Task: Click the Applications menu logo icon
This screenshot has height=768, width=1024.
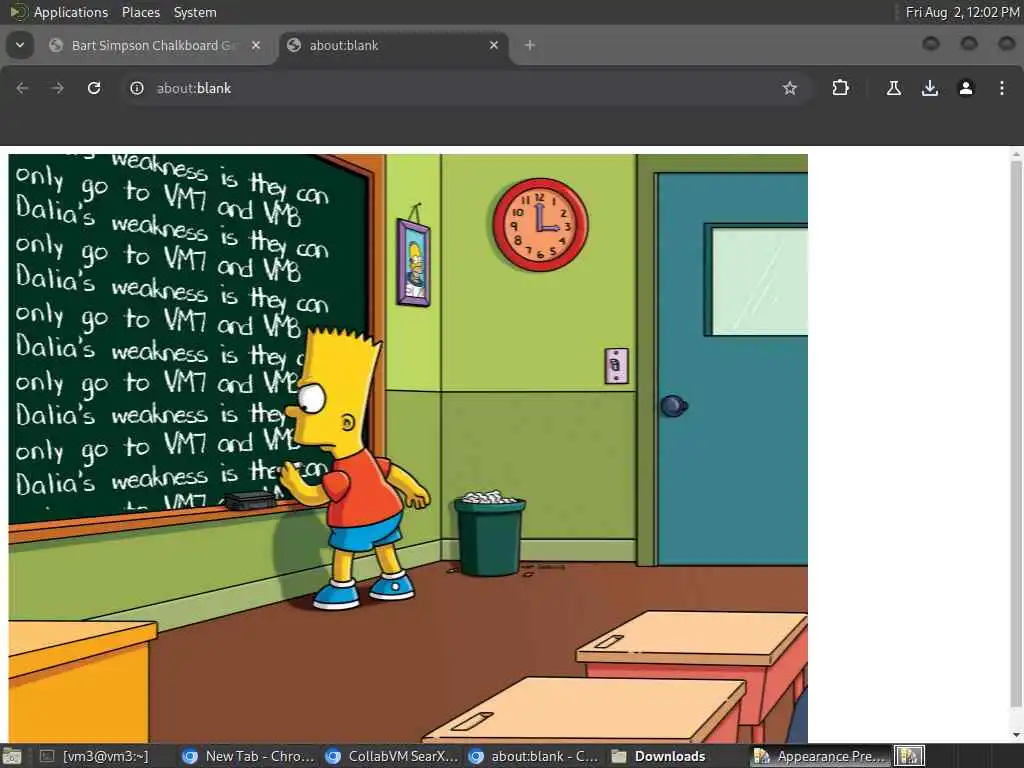Action: (18, 12)
